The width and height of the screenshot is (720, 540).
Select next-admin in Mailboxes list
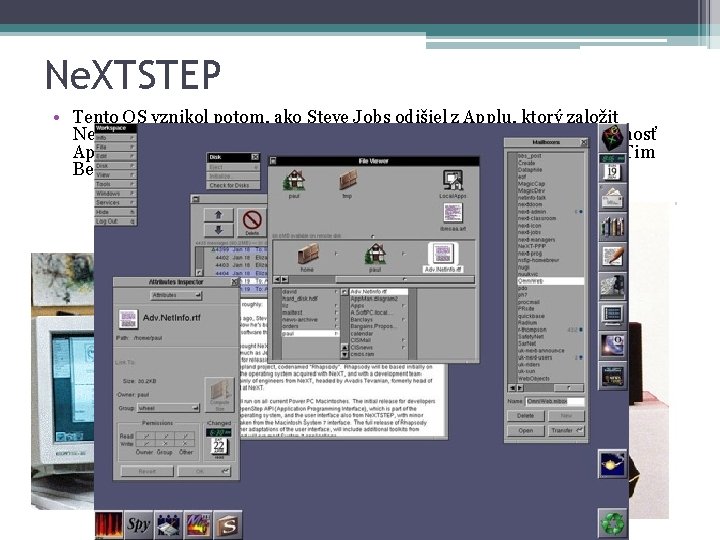(551, 212)
